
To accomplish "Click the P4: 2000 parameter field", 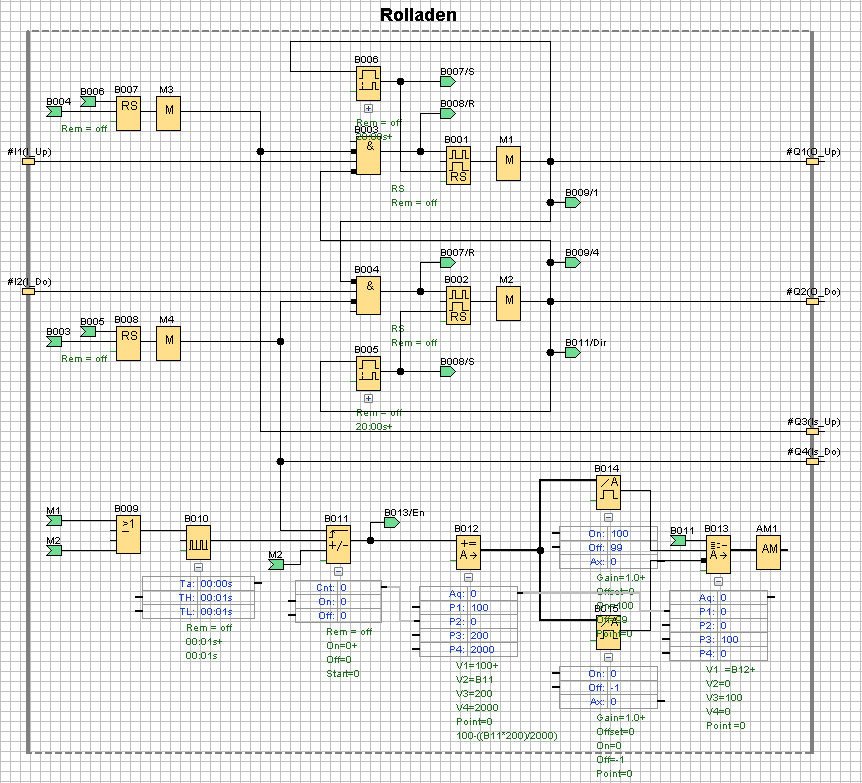I will (x=465, y=649).
